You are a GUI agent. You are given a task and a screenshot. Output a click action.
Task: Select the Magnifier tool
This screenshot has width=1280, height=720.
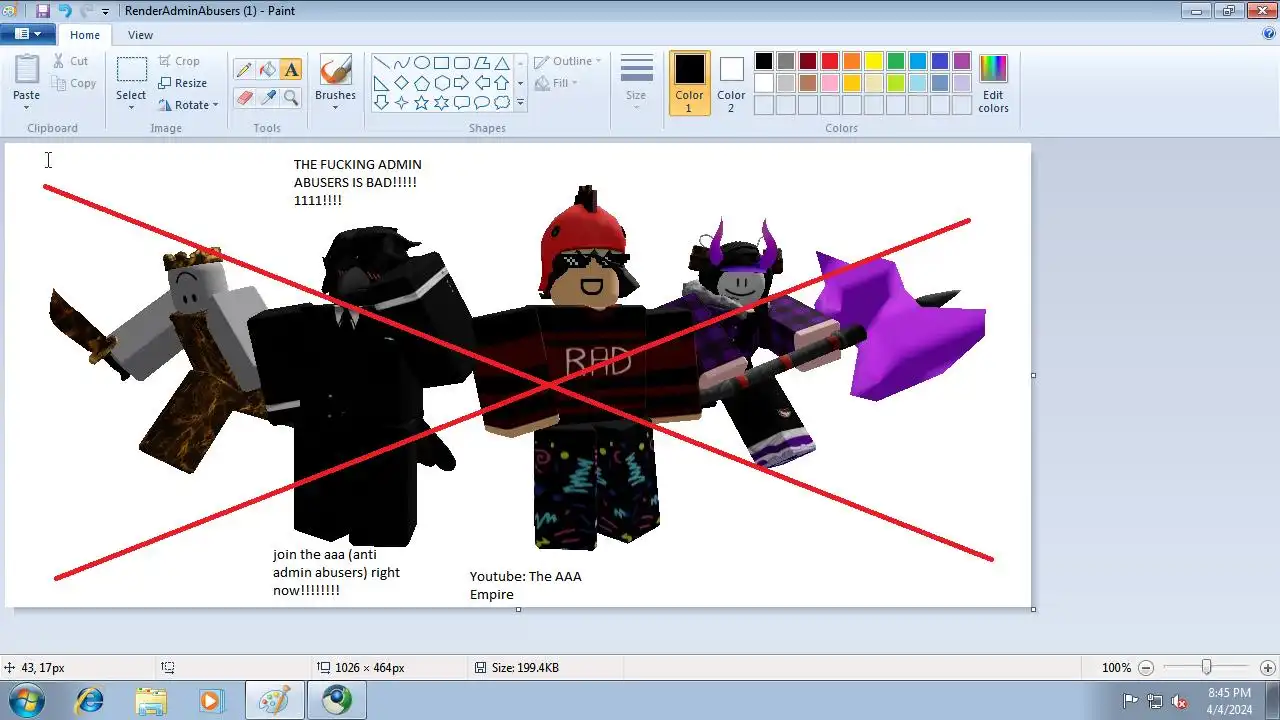click(291, 97)
